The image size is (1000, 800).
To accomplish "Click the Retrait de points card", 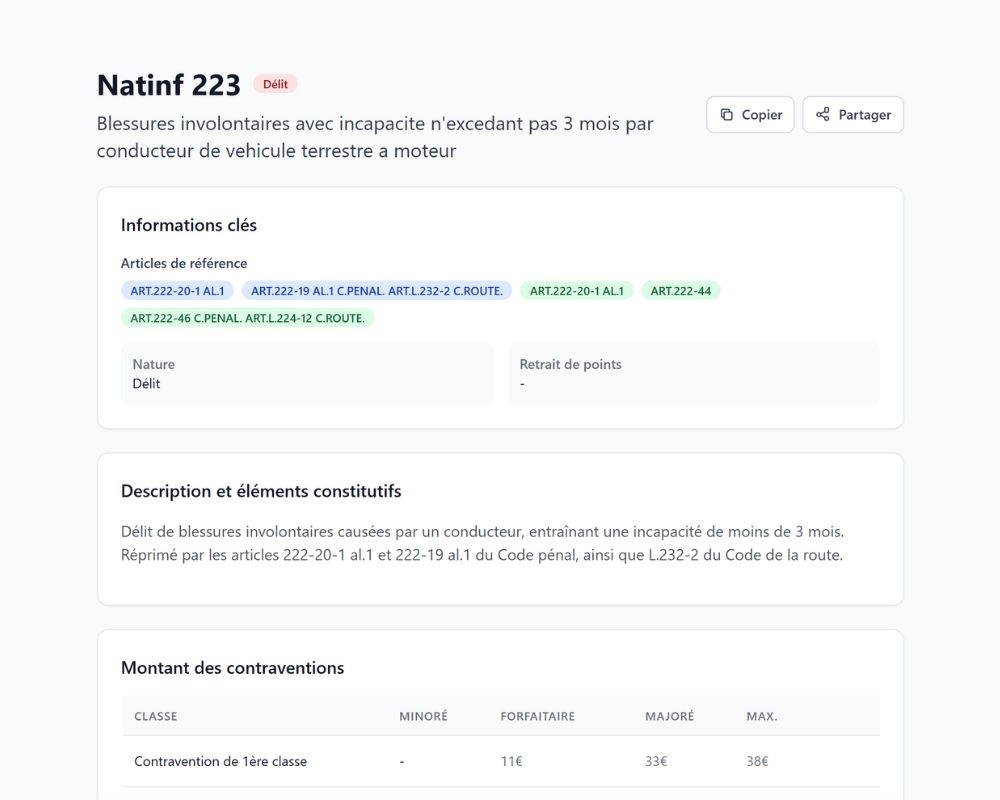I will [693, 374].
